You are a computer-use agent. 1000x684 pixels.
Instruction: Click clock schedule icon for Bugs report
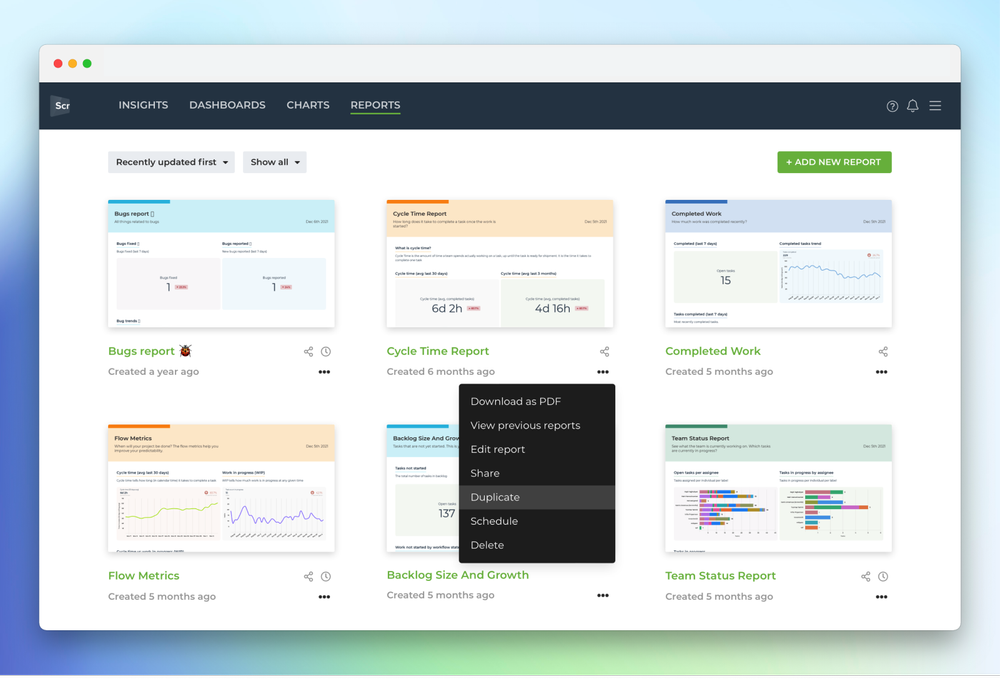(x=326, y=352)
